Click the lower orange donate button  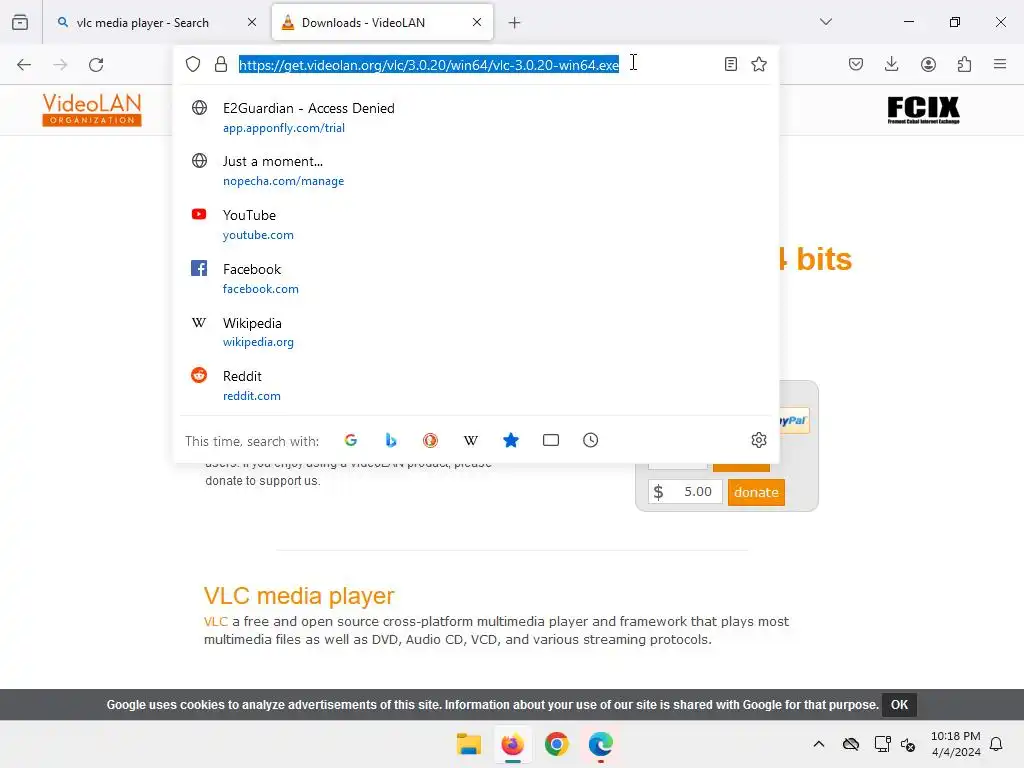(756, 492)
